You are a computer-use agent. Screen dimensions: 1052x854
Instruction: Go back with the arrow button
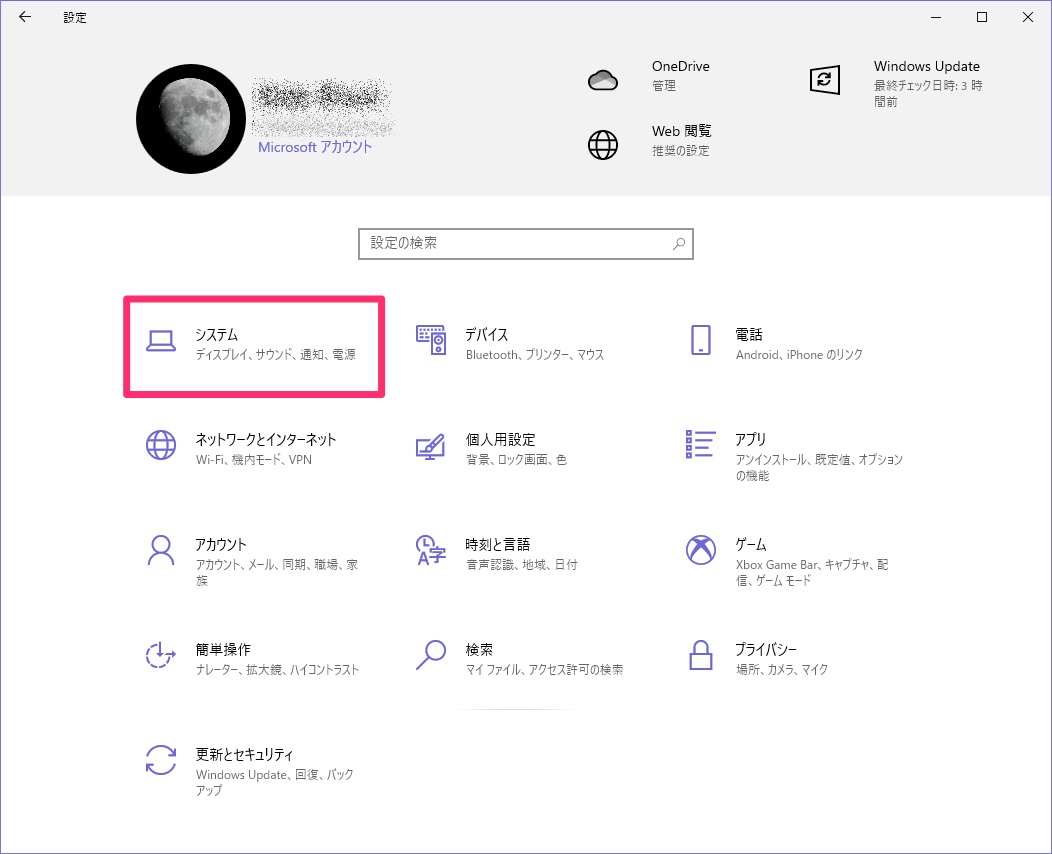[x=25, y=17]
